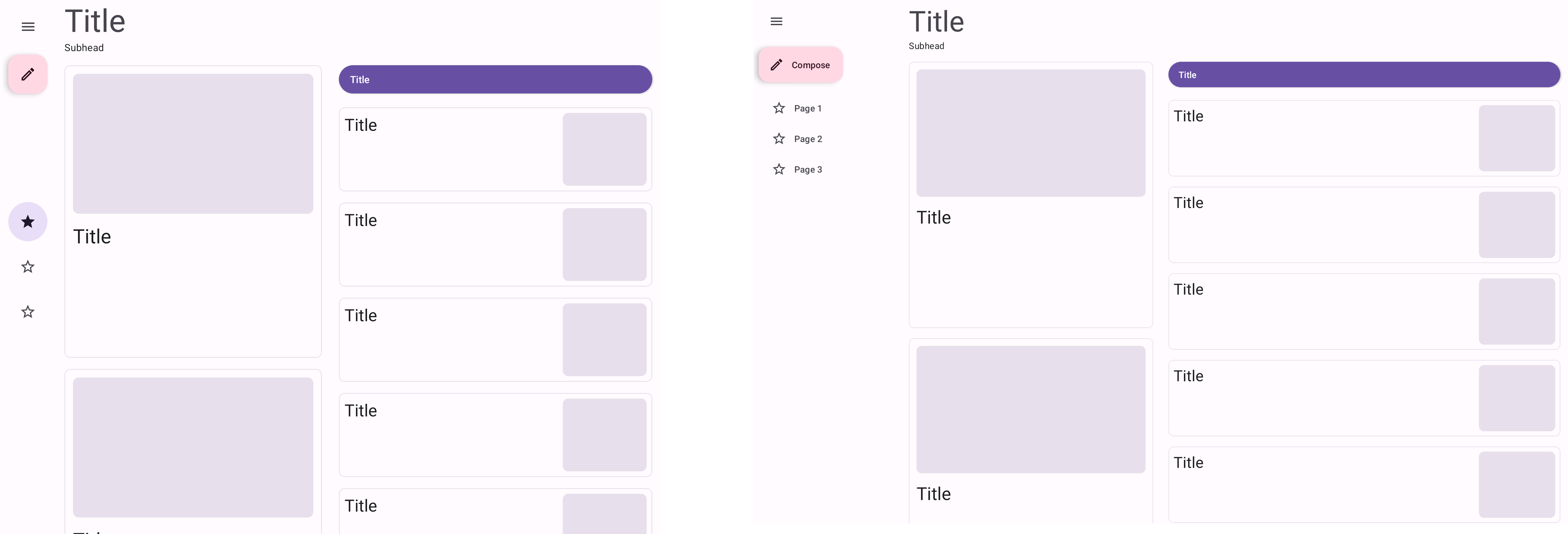Click the pencil icon inside the Compose button
This screenshot has height=534, width=1568.
click(777, 65)
